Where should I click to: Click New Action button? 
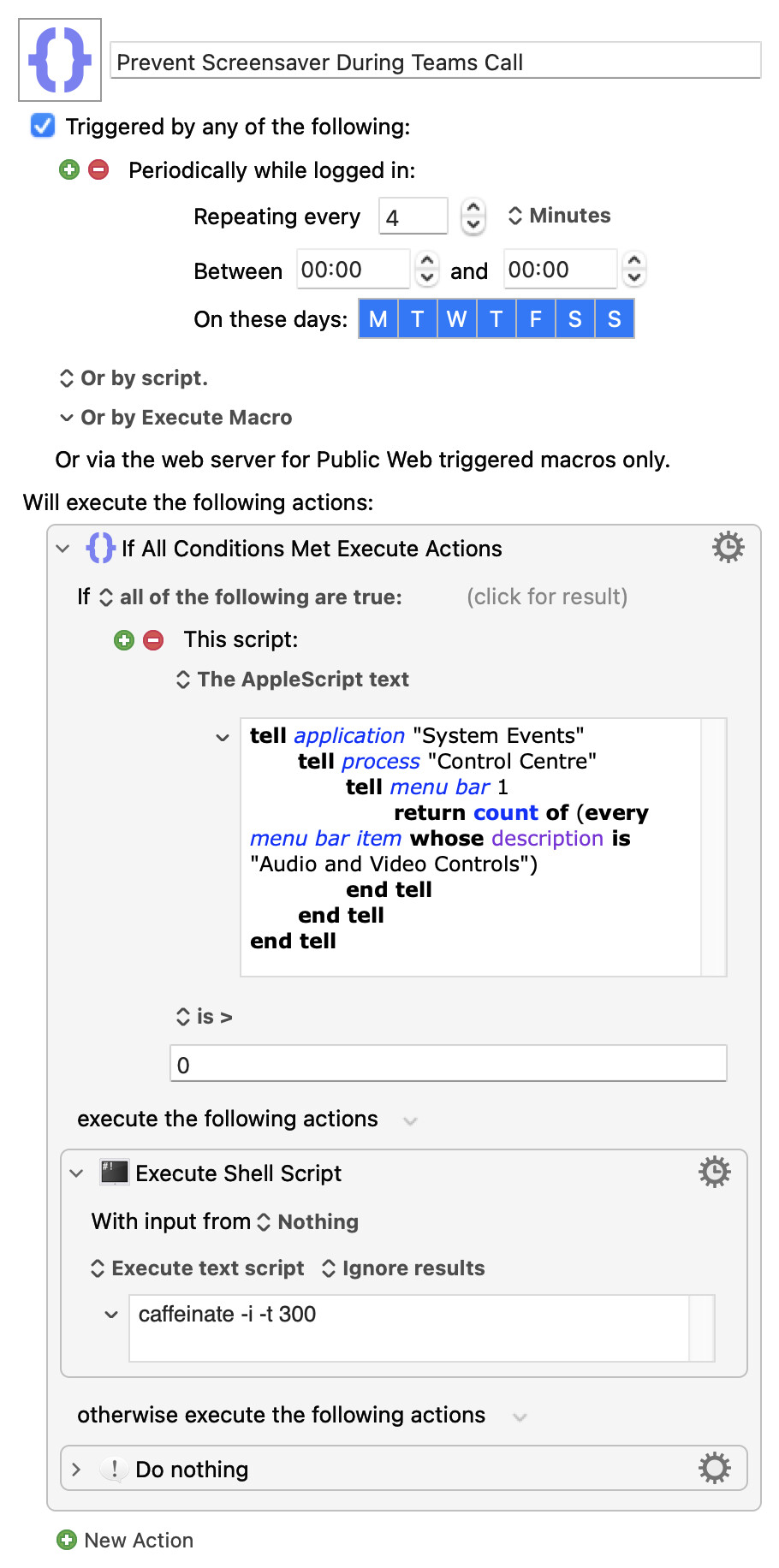click(x=125, y=1540)
